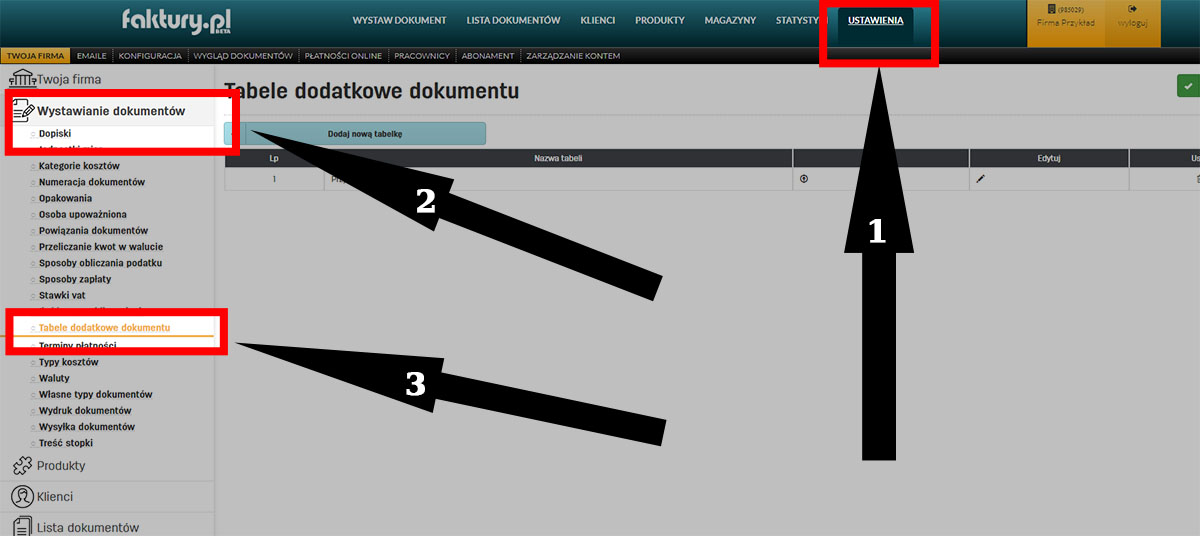This screenshot has width=1200, height=536.
Task: Open Lista dokumentów in top navigation
Action: coord(513,20)
